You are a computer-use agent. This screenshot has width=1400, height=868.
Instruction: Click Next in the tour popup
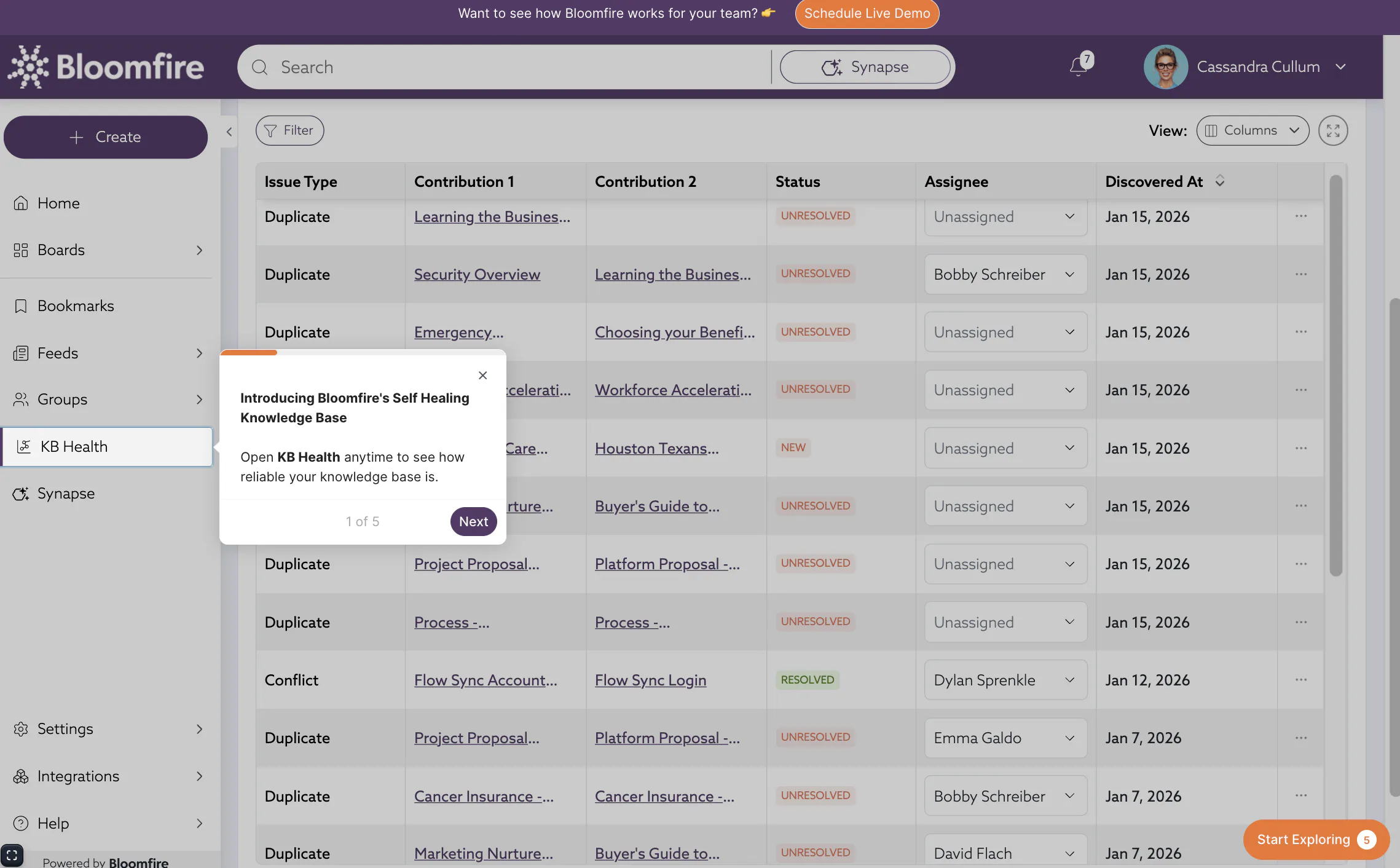tap(473, 521)
